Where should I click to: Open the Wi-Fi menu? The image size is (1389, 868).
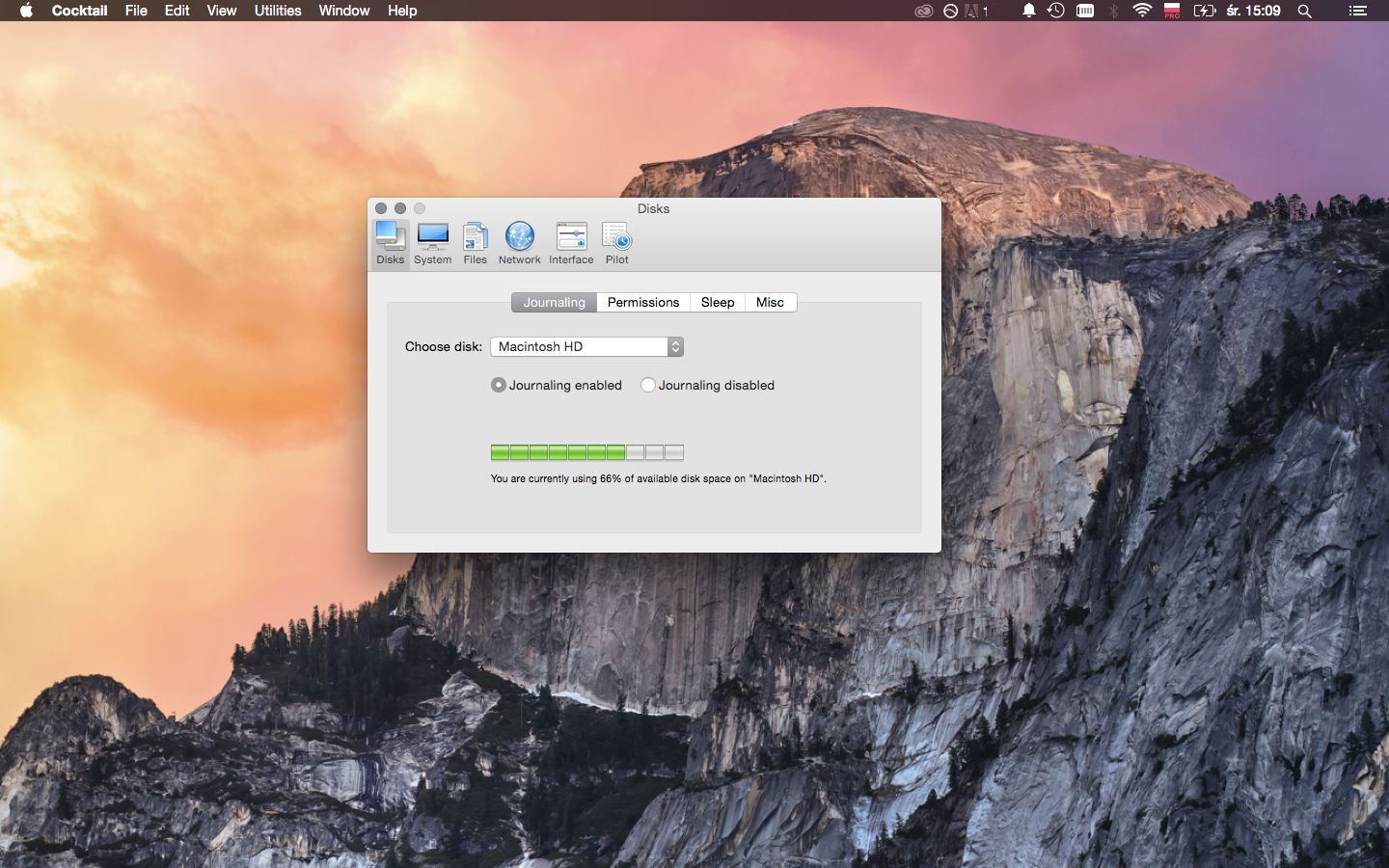(1142, 11)
